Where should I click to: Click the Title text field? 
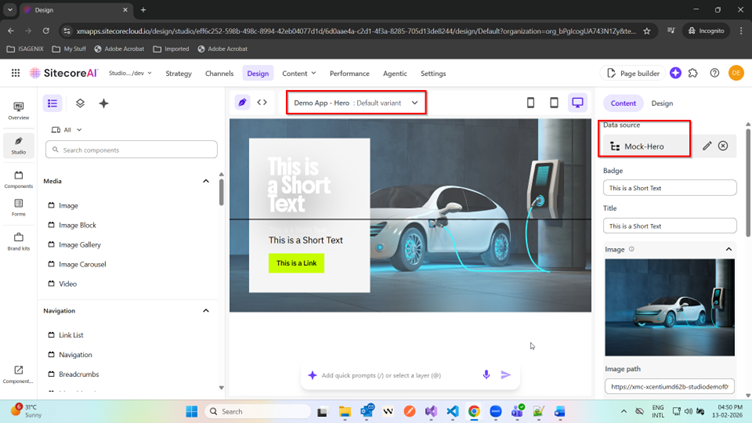click(670, 226)
